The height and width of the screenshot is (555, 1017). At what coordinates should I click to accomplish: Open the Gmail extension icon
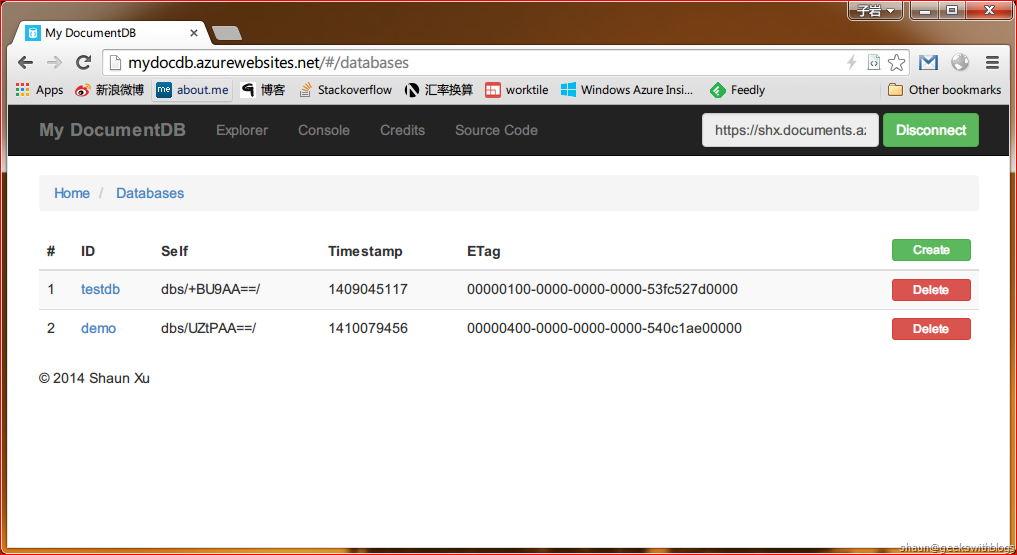click(928, 62)
